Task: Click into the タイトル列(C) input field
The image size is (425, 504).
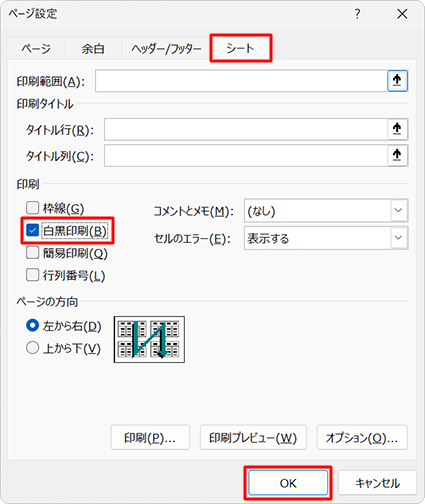Action: pyautogui.click(x=246, y=155)
